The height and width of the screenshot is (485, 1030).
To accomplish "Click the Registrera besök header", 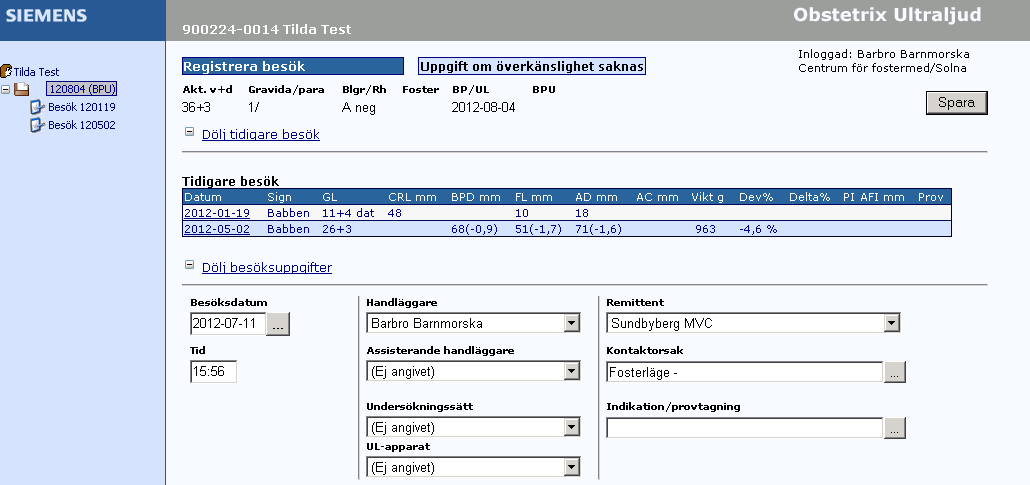I will (293, 66).
